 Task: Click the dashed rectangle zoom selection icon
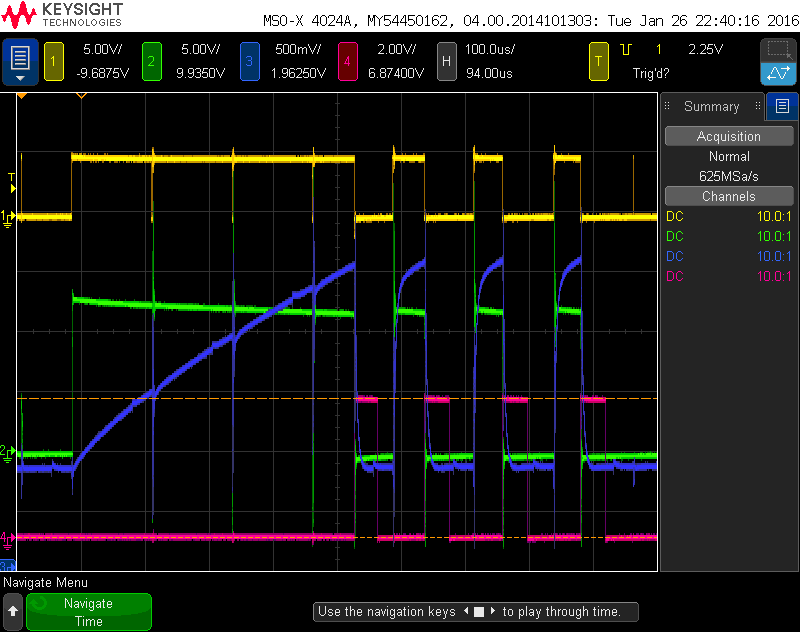(x=777, y=50)
